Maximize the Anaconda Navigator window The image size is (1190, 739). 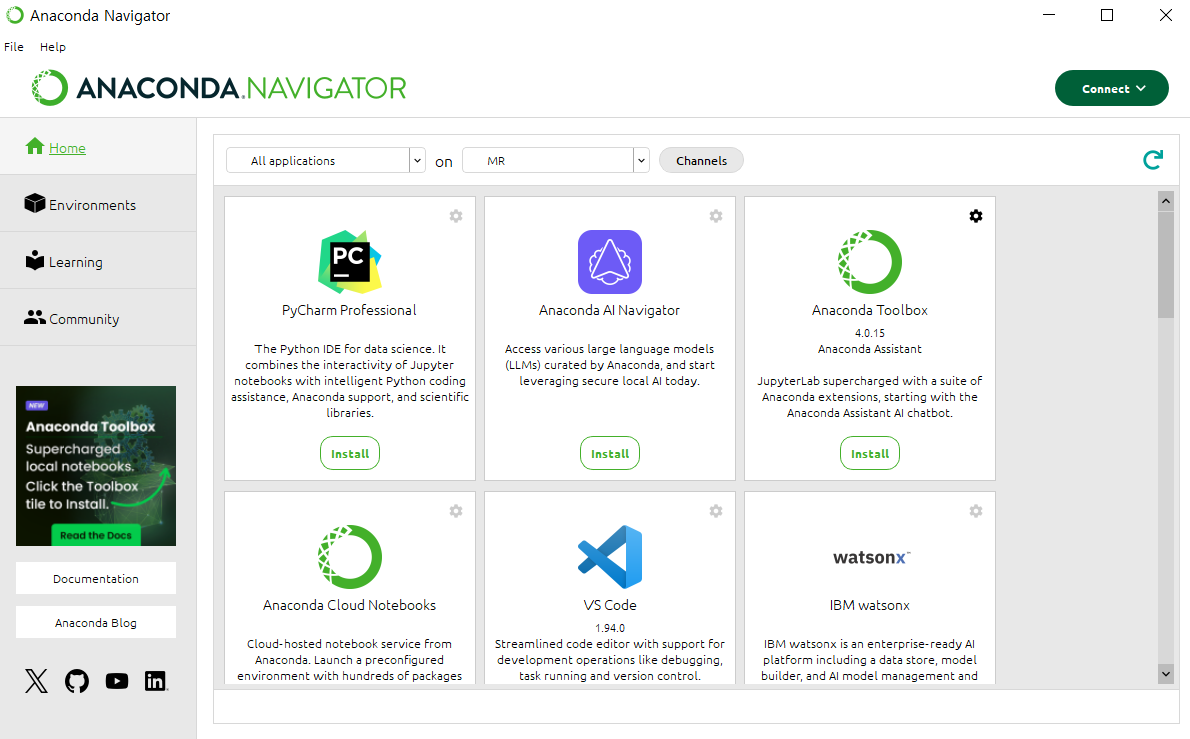(x=1107, y=15)
